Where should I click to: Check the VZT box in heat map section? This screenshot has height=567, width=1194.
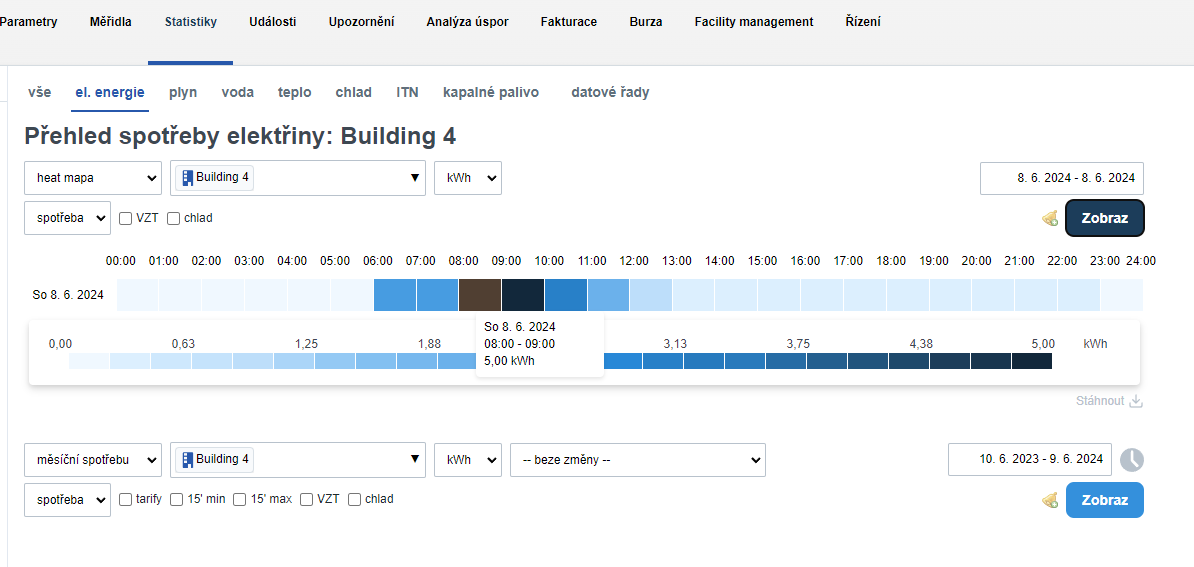[126, 218]
